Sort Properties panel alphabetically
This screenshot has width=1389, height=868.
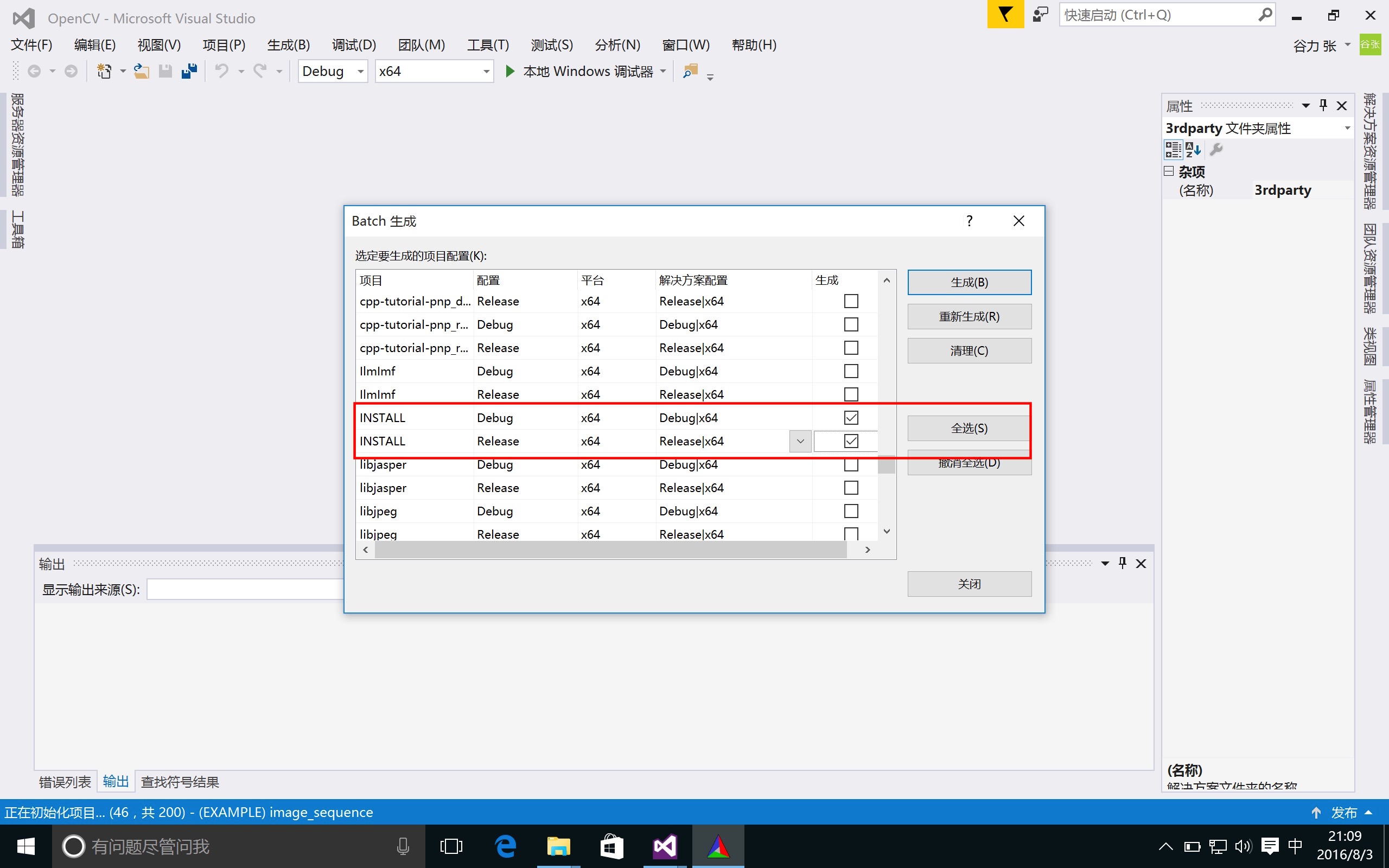click(x=1193, y=150)
